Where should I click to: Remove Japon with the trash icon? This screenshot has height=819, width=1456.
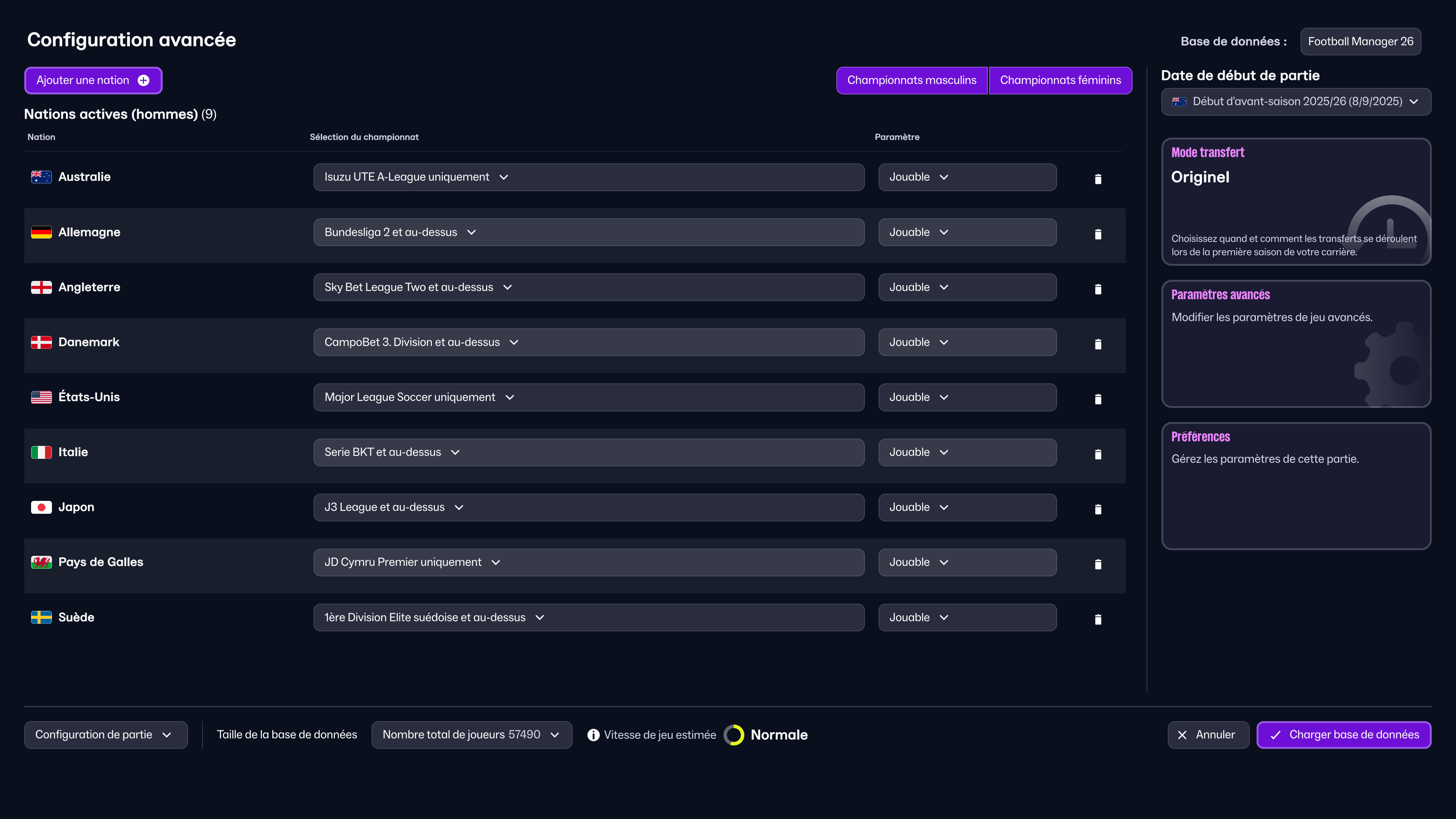click(1098, 509)
